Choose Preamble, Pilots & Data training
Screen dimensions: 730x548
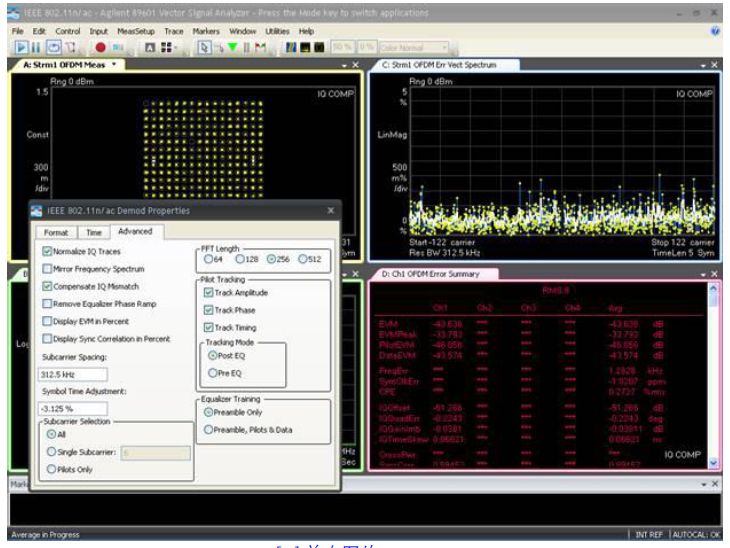pos(208,430)
